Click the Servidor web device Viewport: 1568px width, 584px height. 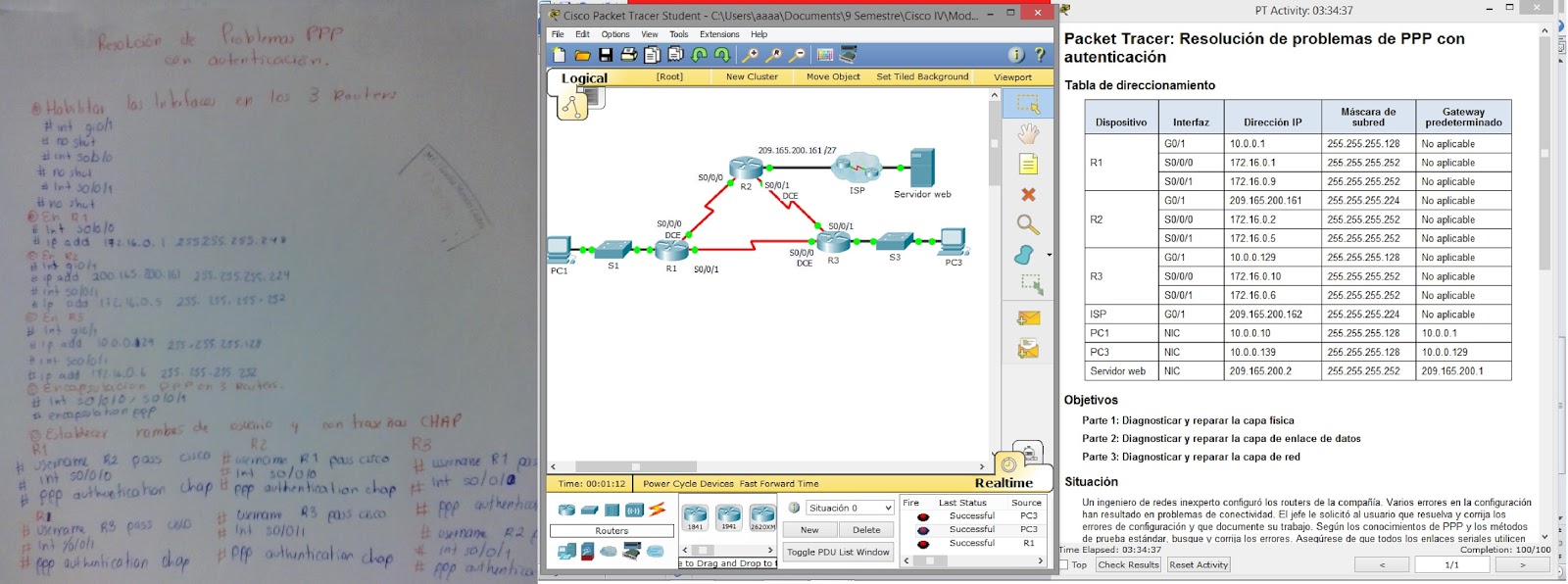[x=922, y=168]
